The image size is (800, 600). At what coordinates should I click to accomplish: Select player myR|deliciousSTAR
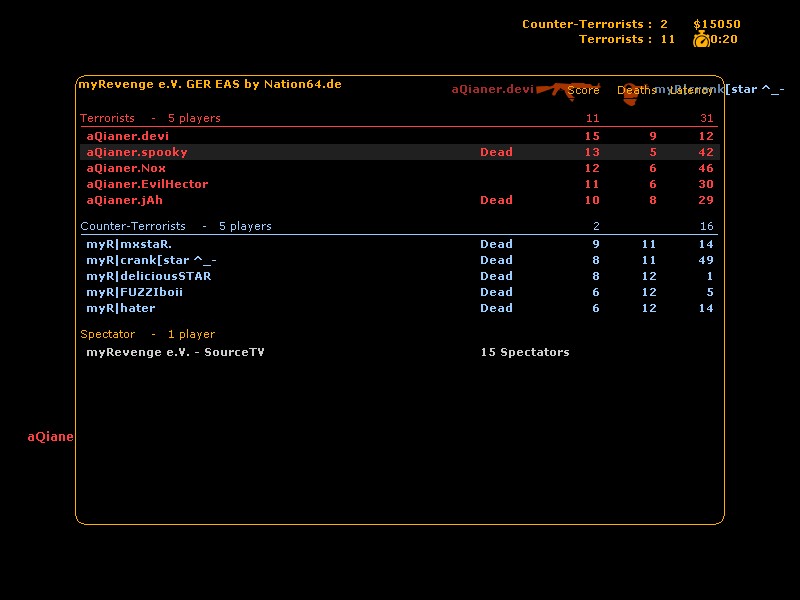tap(148, 276)
